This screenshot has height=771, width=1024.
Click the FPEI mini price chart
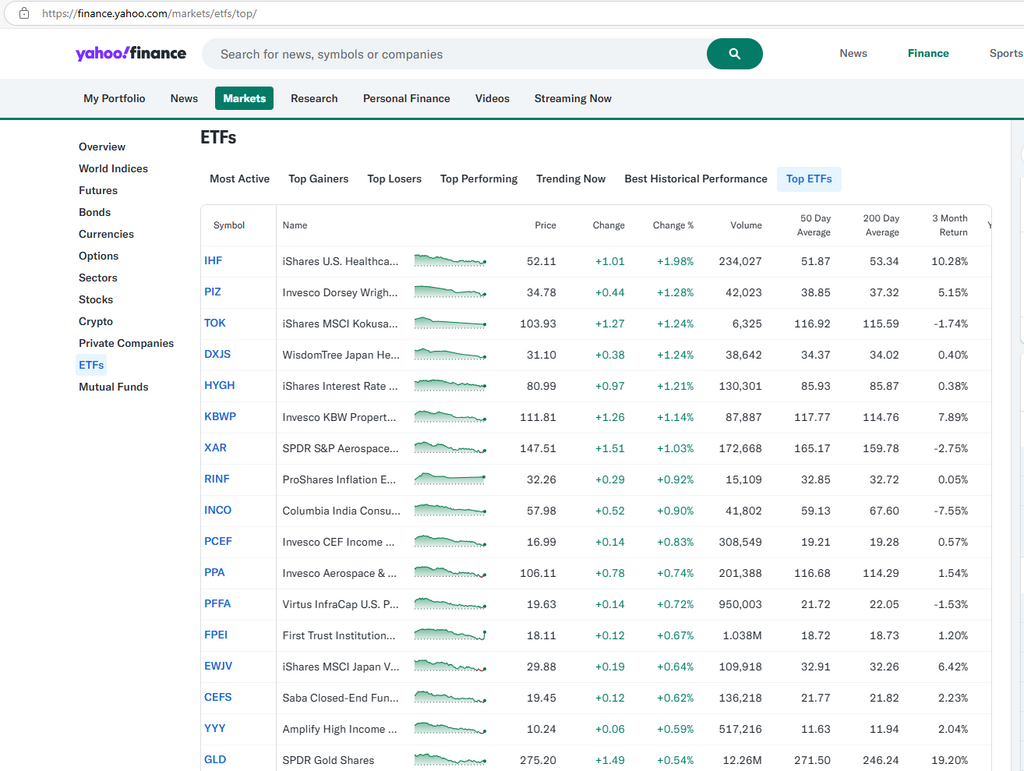point(450,635)
